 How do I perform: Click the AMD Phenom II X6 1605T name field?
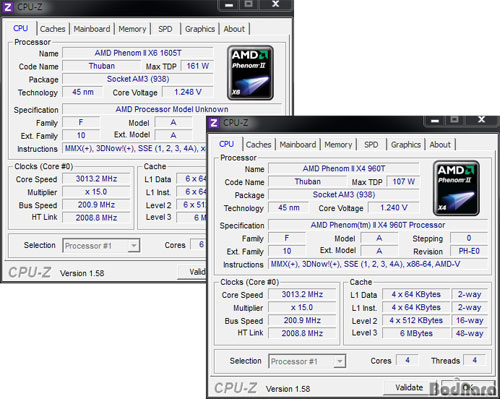click(x=138, y=53)
